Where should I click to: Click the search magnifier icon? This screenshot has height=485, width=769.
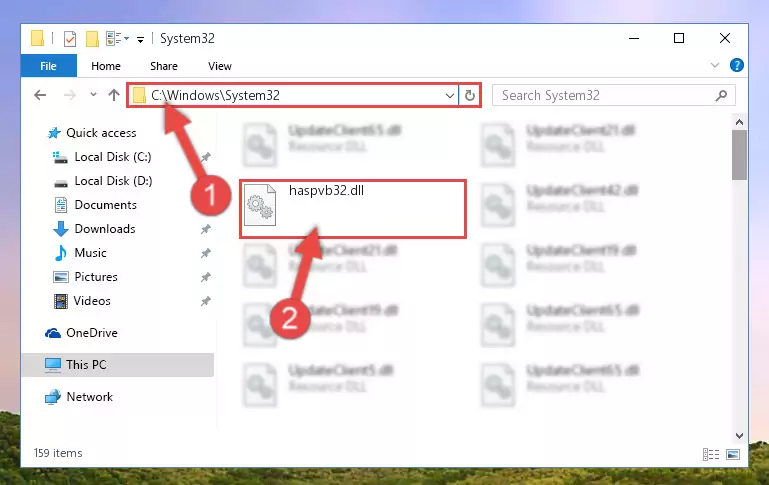coord(721,95)
